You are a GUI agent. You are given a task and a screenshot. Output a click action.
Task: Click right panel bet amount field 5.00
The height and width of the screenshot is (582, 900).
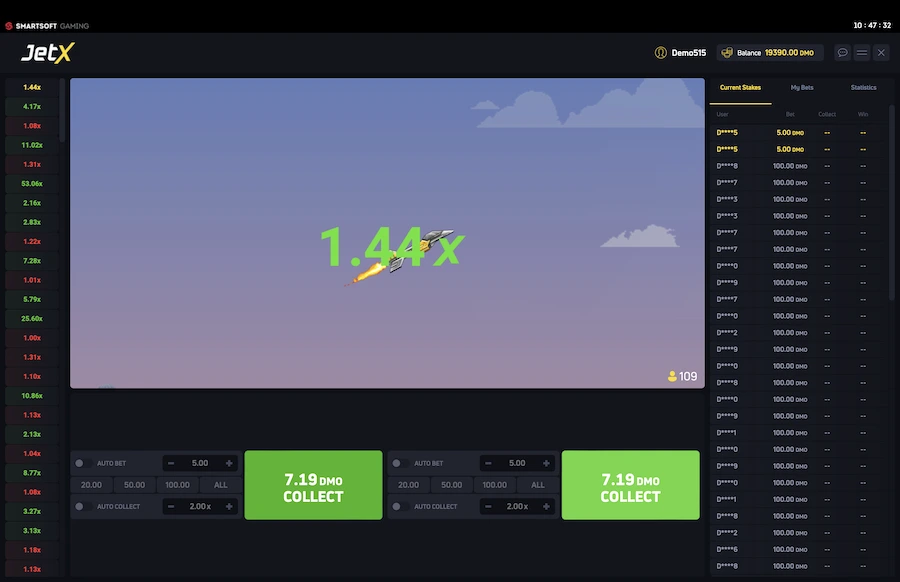517,463
